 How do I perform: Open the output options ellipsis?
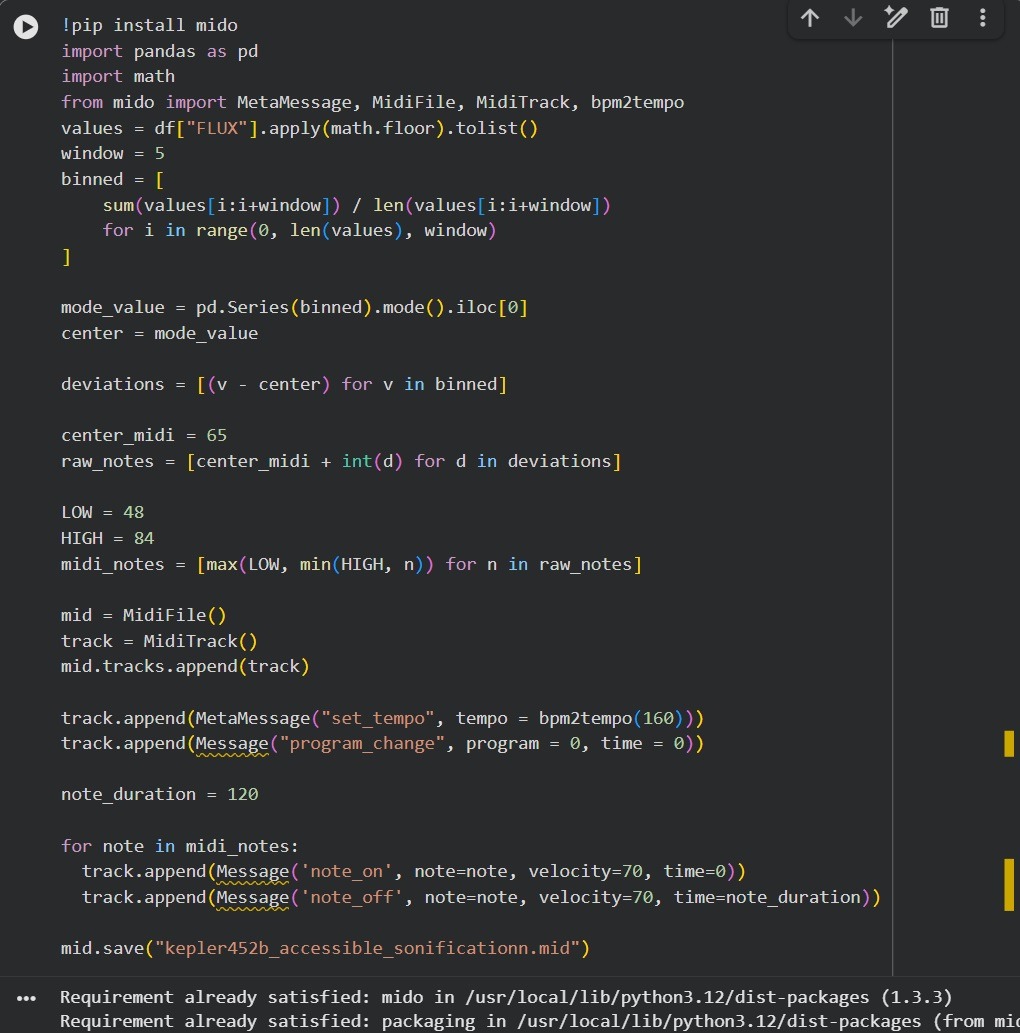pos(26,998)
